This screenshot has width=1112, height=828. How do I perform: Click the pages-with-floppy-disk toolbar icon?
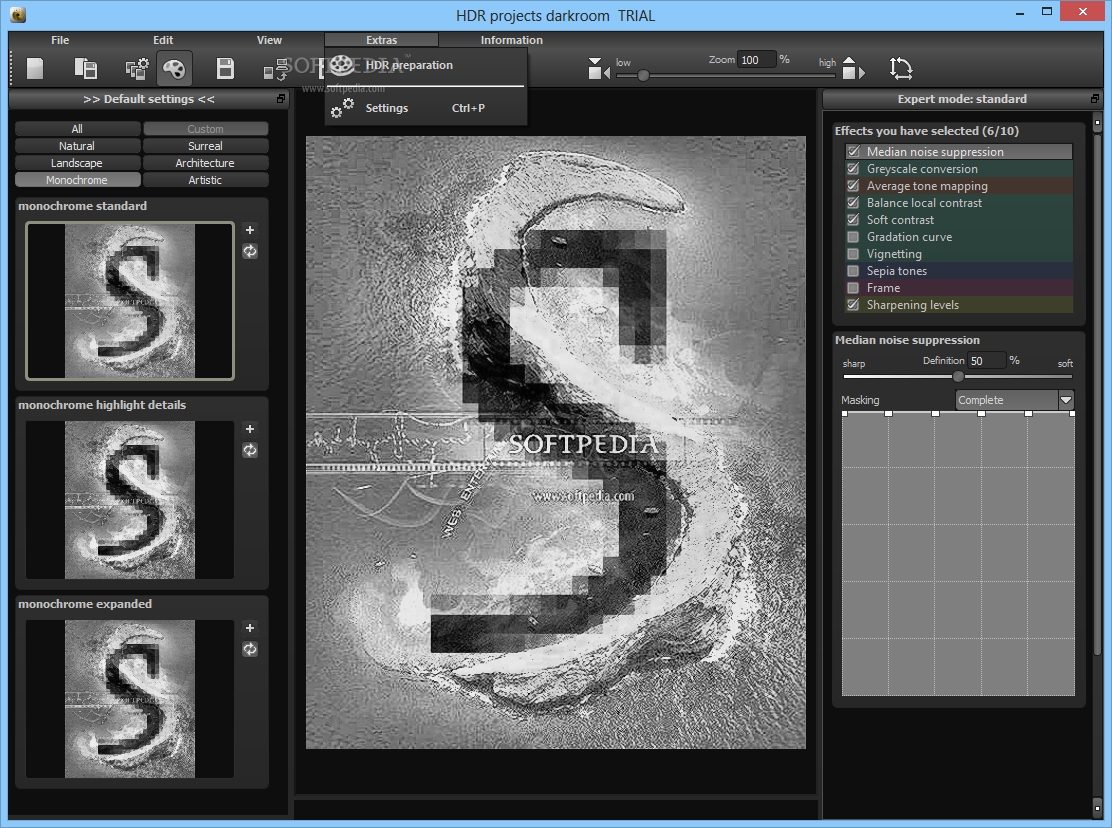click(86, 69)
